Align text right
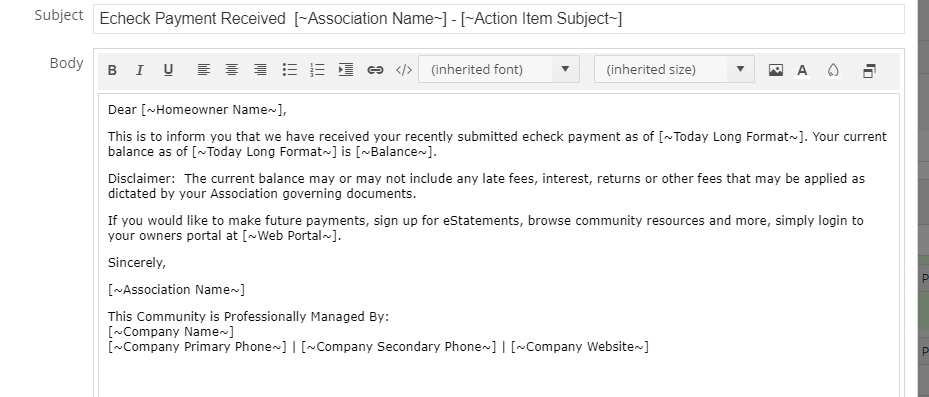Screen dimensions: 929x397 pos(260,70)
